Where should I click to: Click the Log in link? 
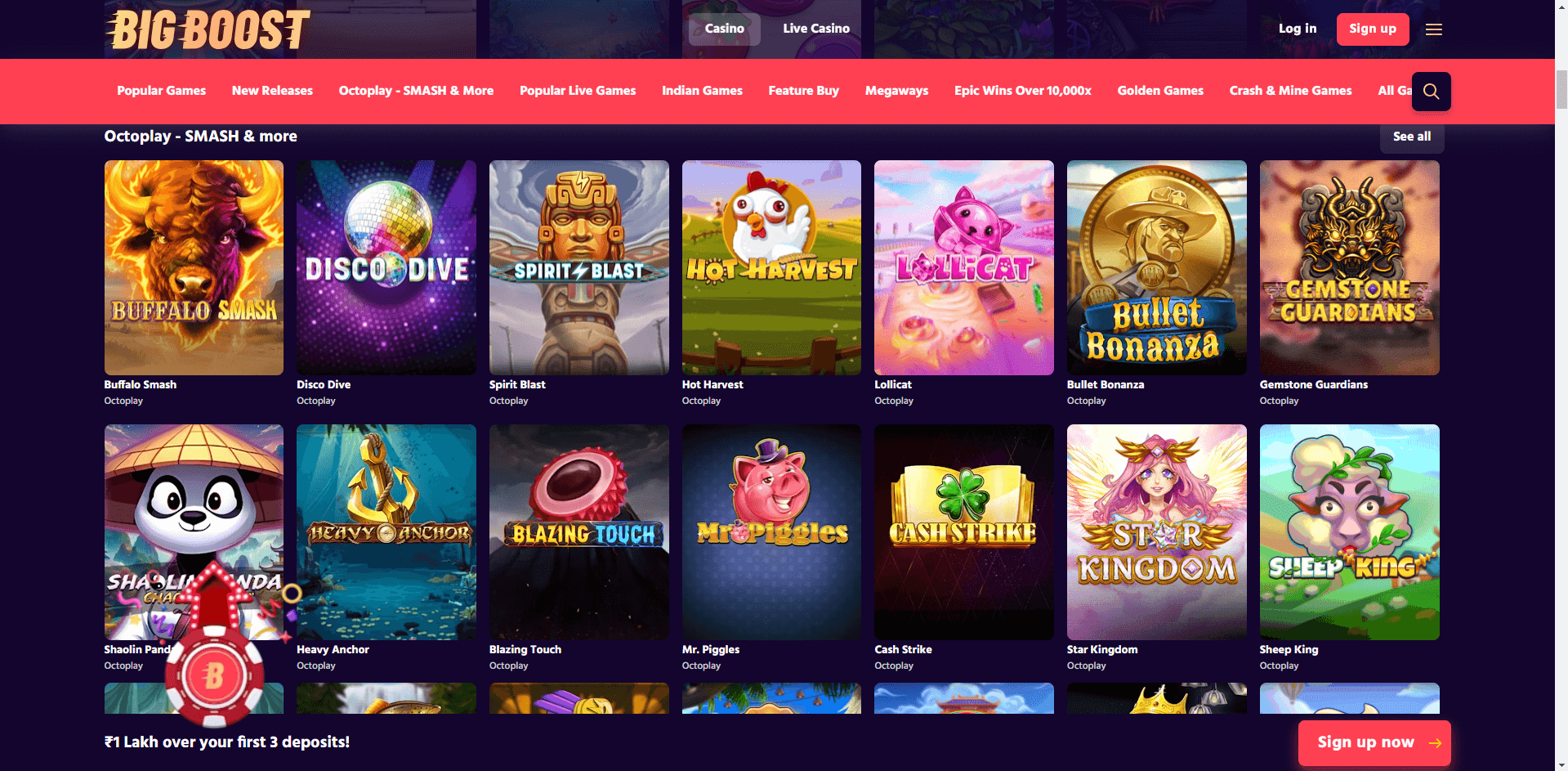click(x=1298, y=29)
